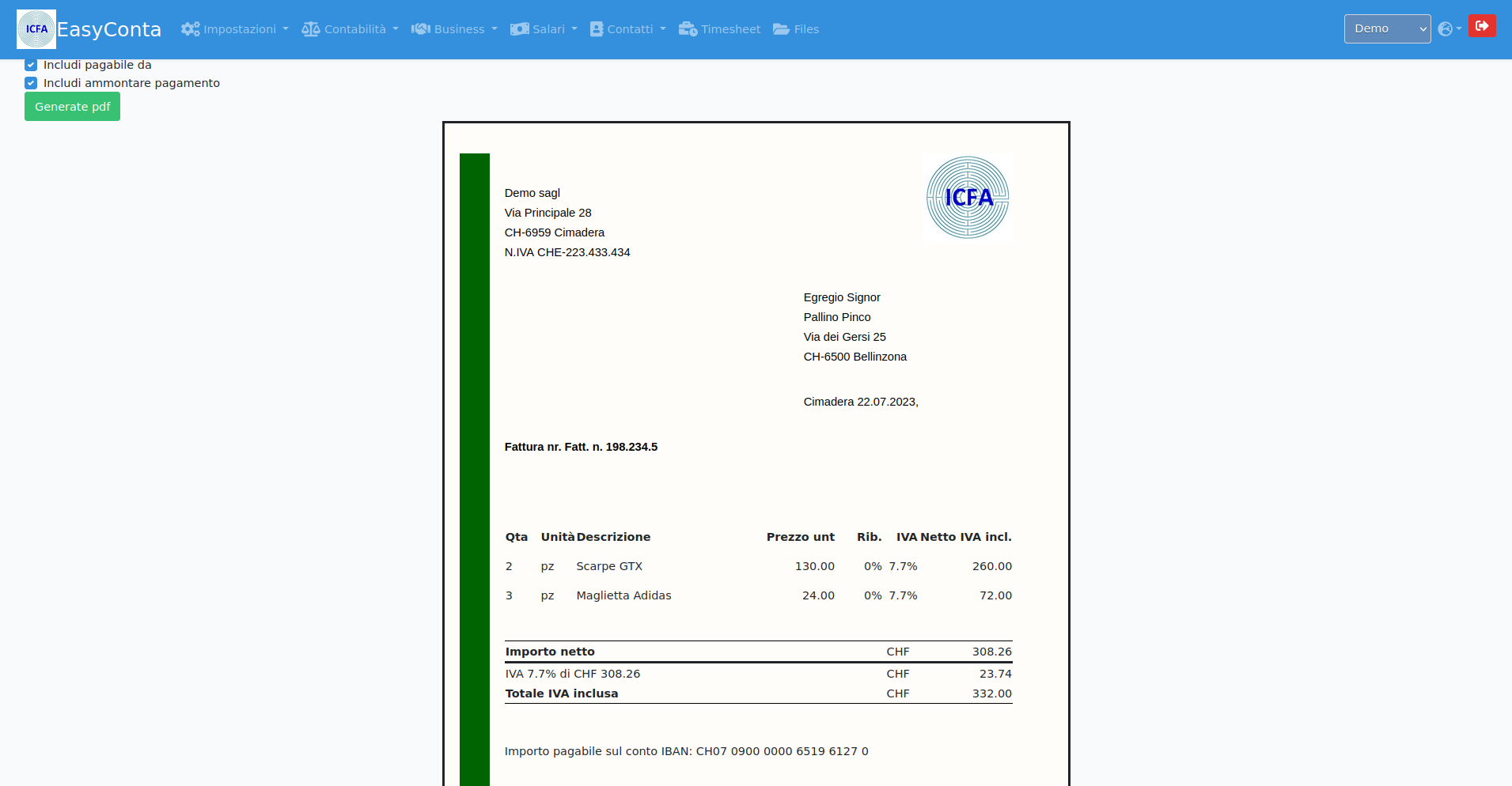The height and width of the screenshot is (786, 1512).
Task: Click the Includi ammontare pagamento label
Action: 131,83
